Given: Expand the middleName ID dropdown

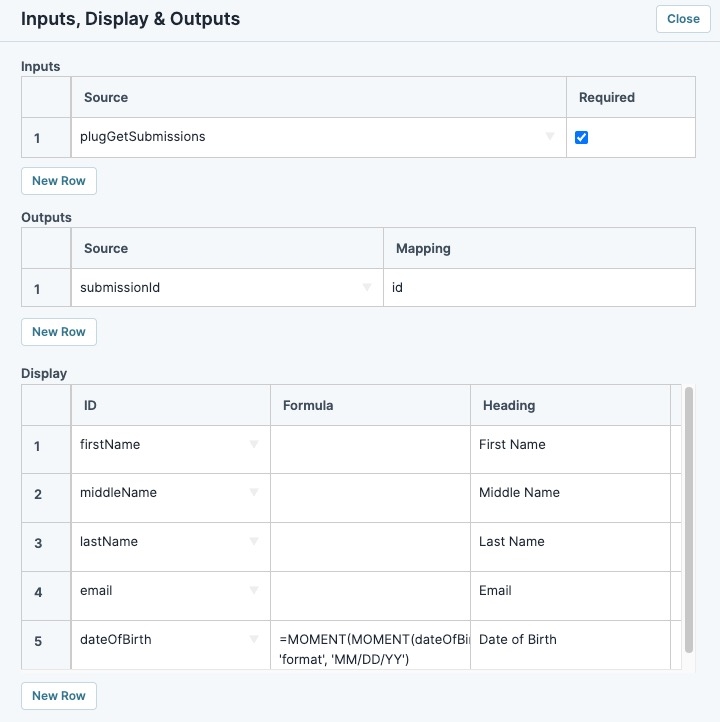Looking at the screenshot, I should tap(254, 492).
